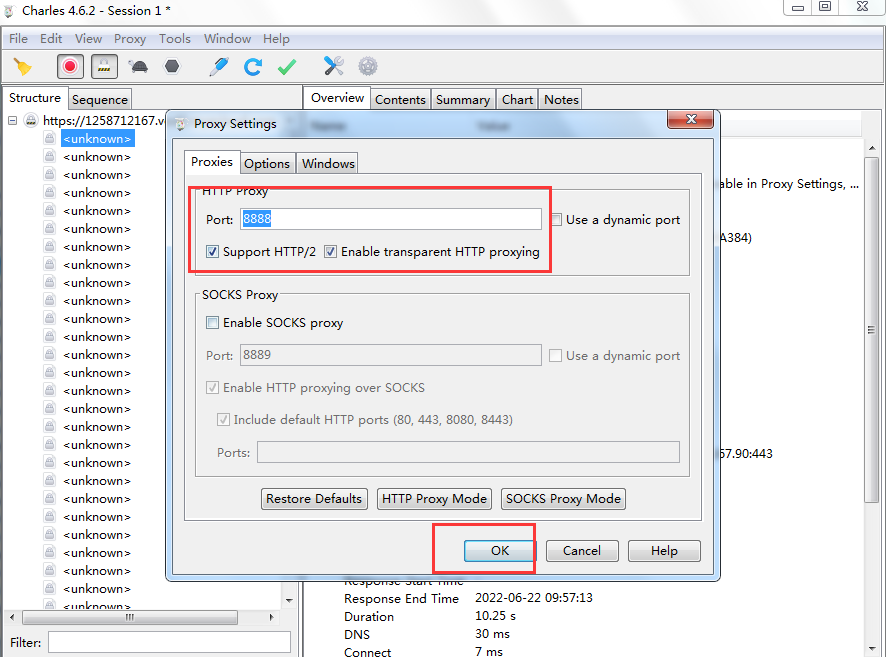Click Restore Defaults button
886x657 pixels.
pos(314,499)
